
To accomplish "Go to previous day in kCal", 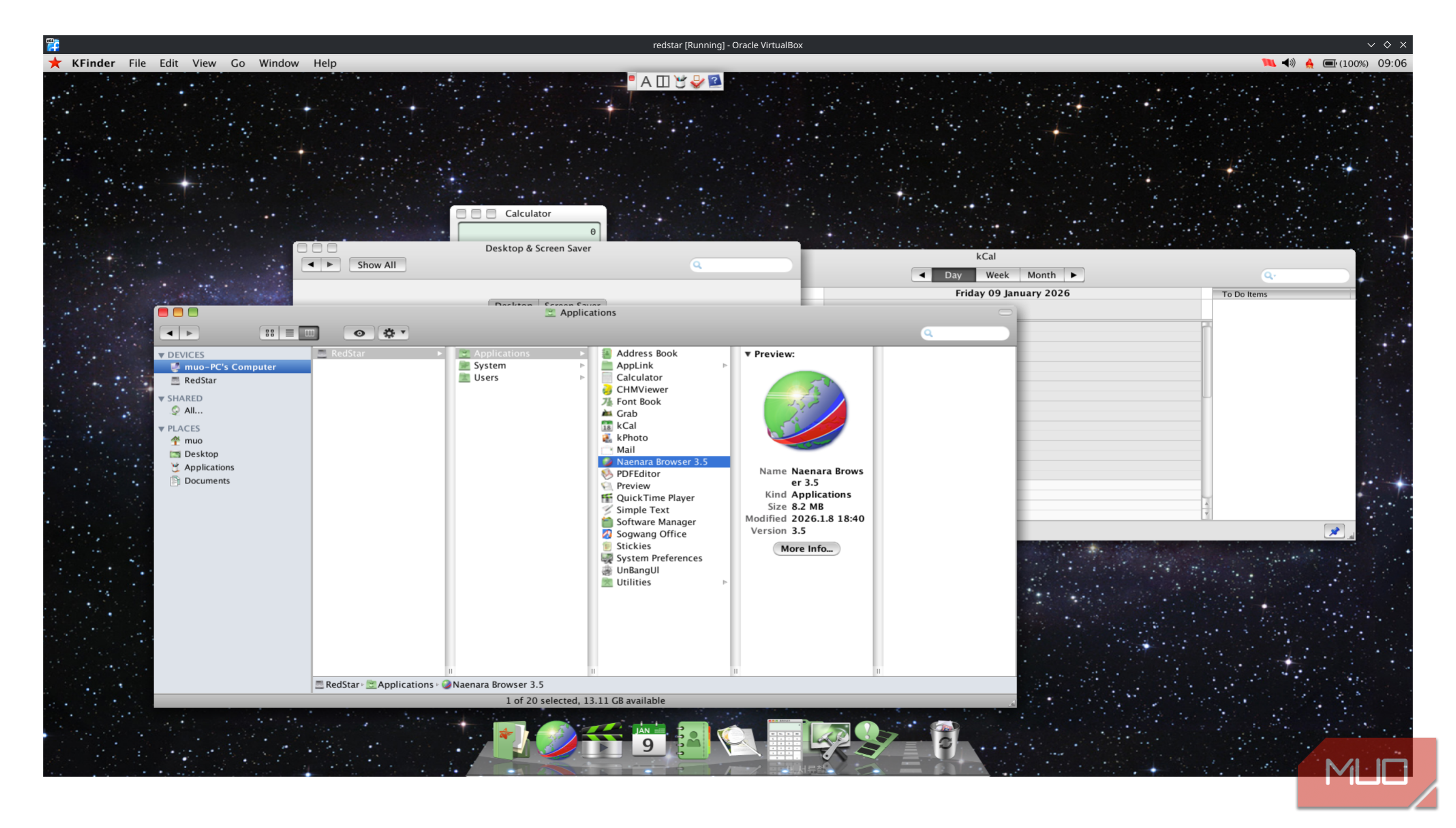I will click(921, 275).
